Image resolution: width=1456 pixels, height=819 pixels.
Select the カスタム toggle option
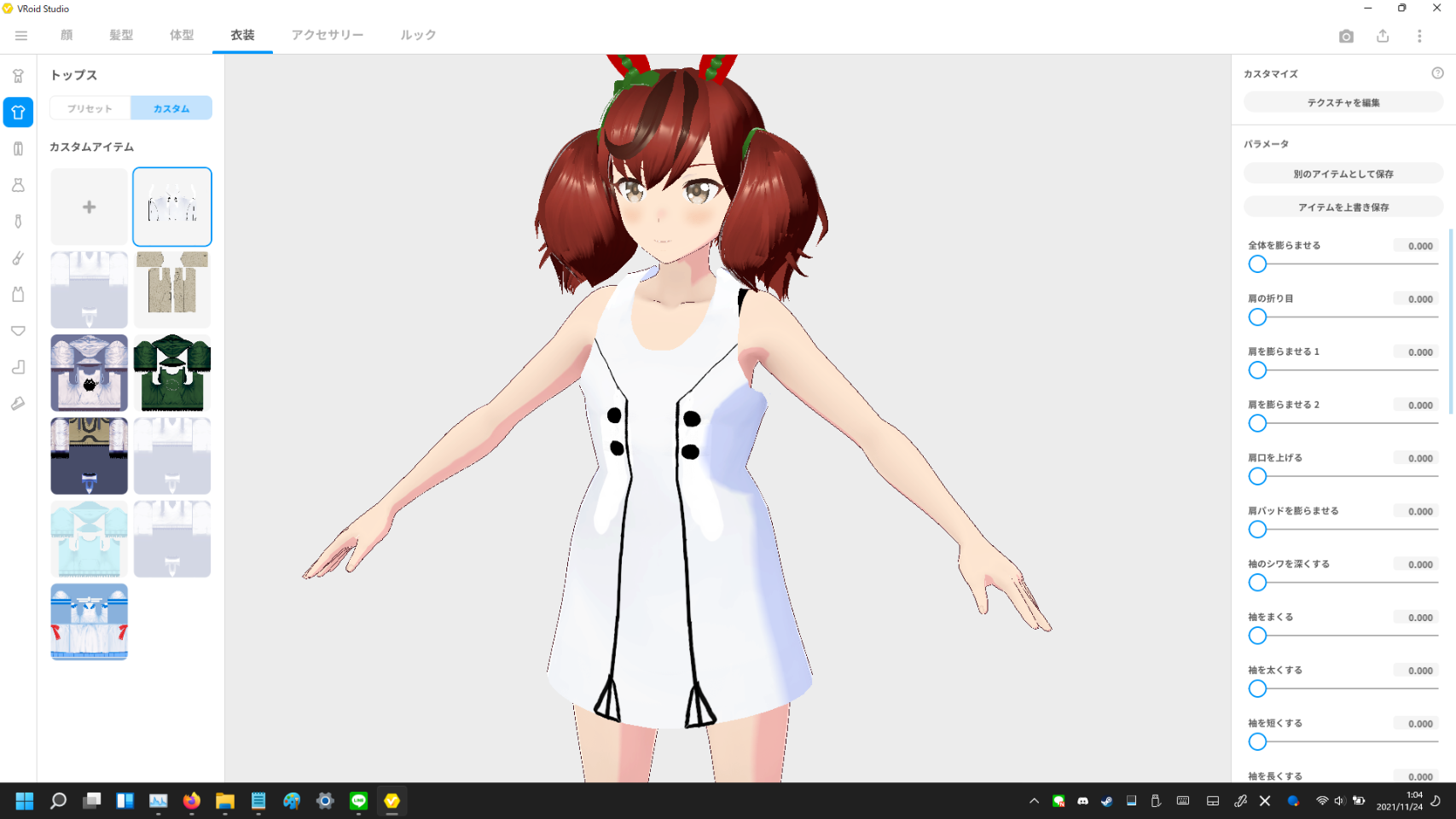click(x=171, y=108)
